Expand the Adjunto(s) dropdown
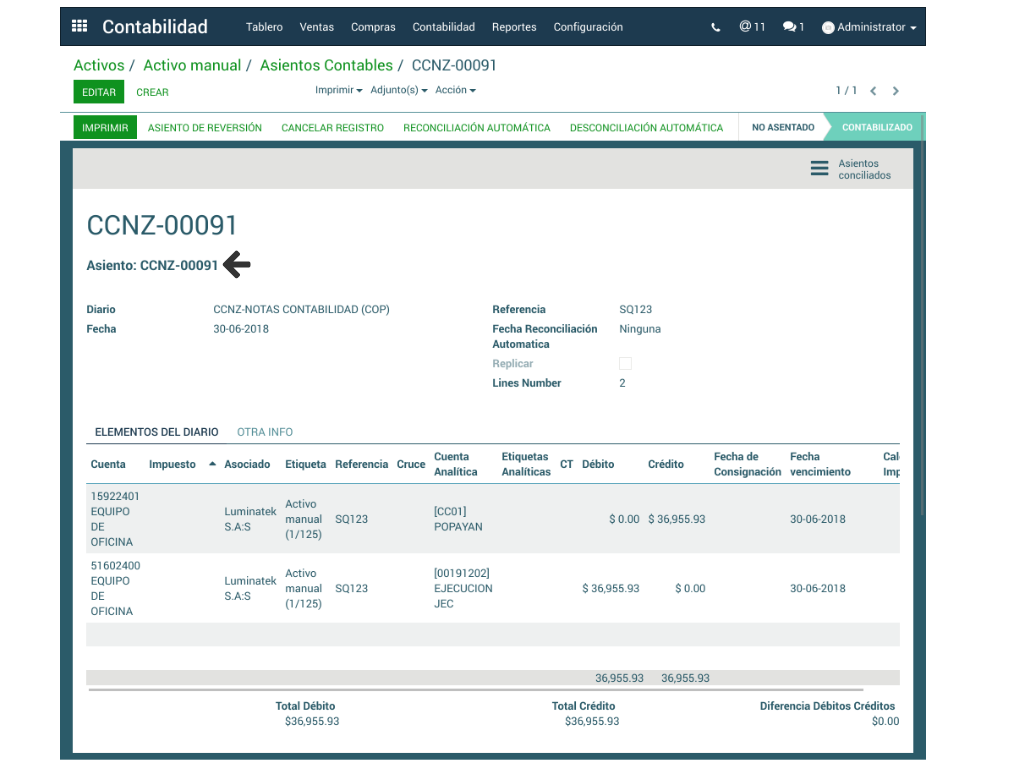This screenshot has height=767, width=1023. pyautogui.click(x=398, y=90)
